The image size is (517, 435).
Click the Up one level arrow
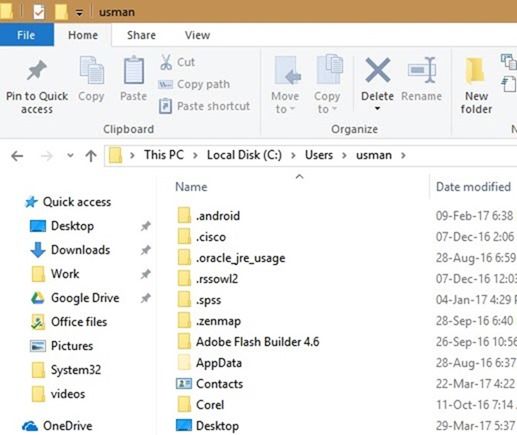pos(91,156)
